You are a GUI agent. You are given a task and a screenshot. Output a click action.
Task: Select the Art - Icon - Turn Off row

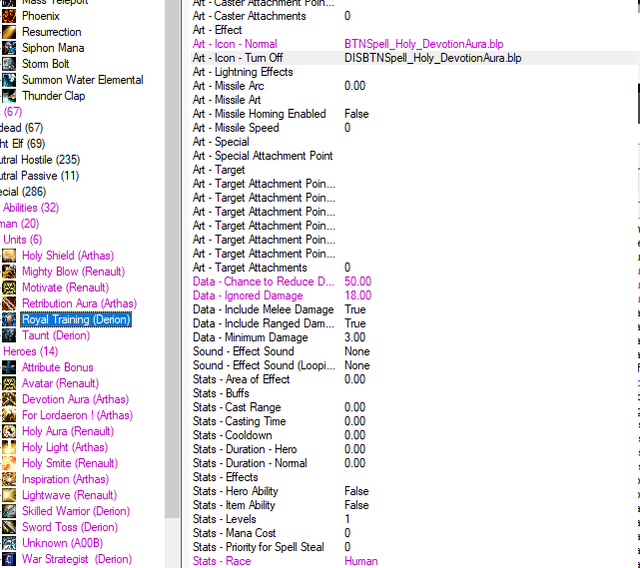click(415, 58)
